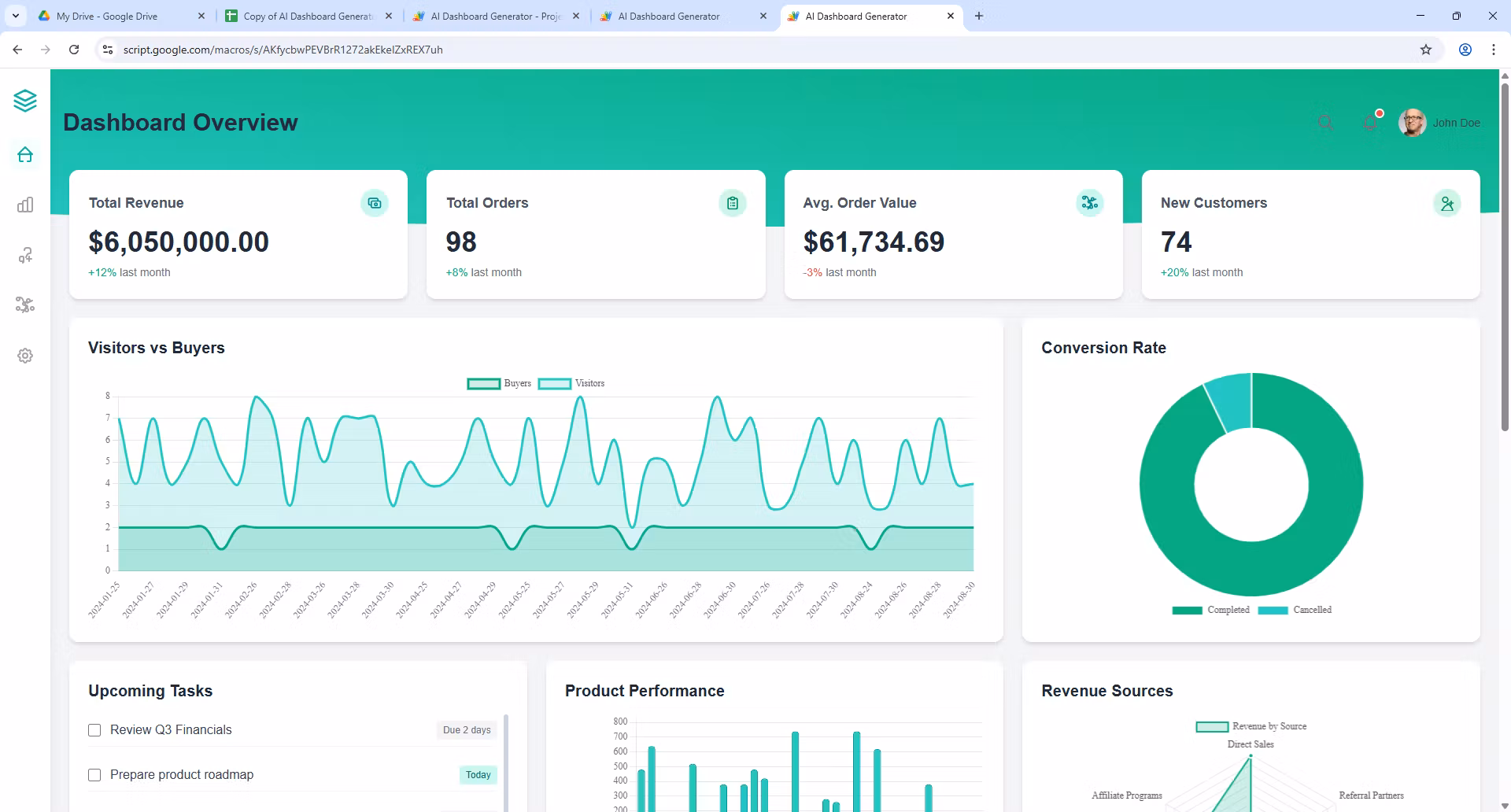Reload the page with refresh button

(74, 50)
